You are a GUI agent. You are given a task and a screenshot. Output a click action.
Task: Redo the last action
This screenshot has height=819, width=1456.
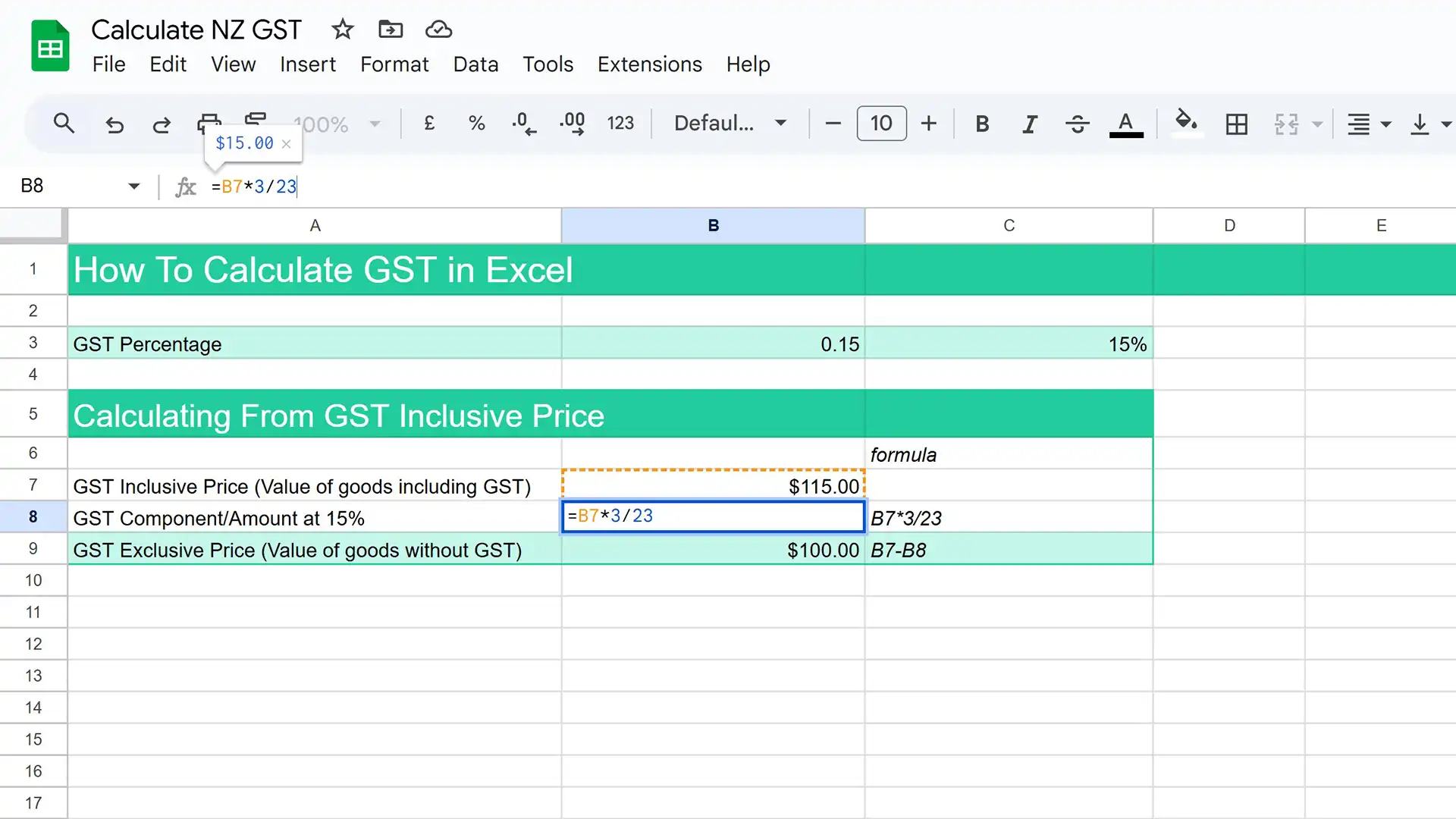[x=162, y=124]
